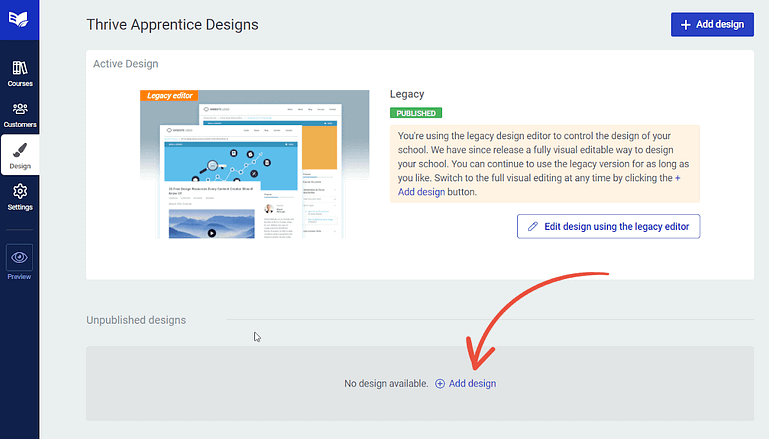Click the blue Add design button

[712, 25]
